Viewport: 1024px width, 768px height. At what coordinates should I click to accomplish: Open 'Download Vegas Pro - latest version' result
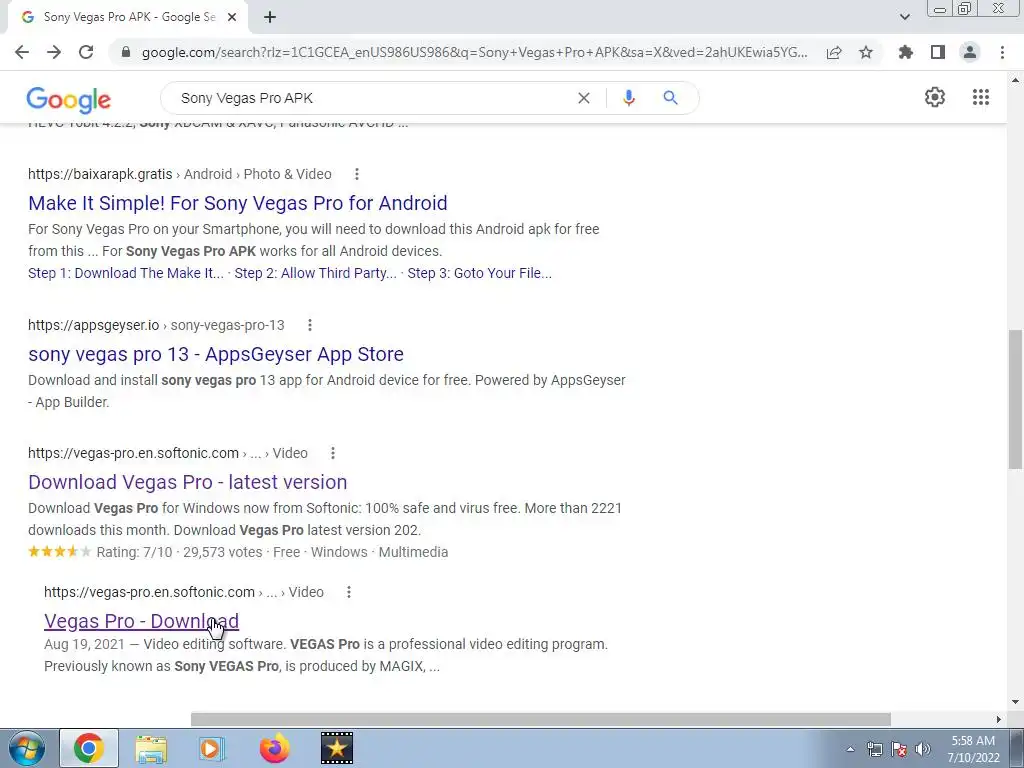[x=187, y=482]
